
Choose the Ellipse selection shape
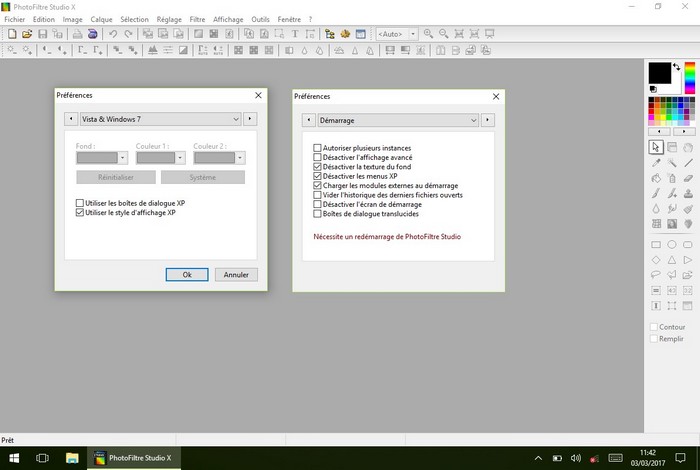click(x=672, y=245)
